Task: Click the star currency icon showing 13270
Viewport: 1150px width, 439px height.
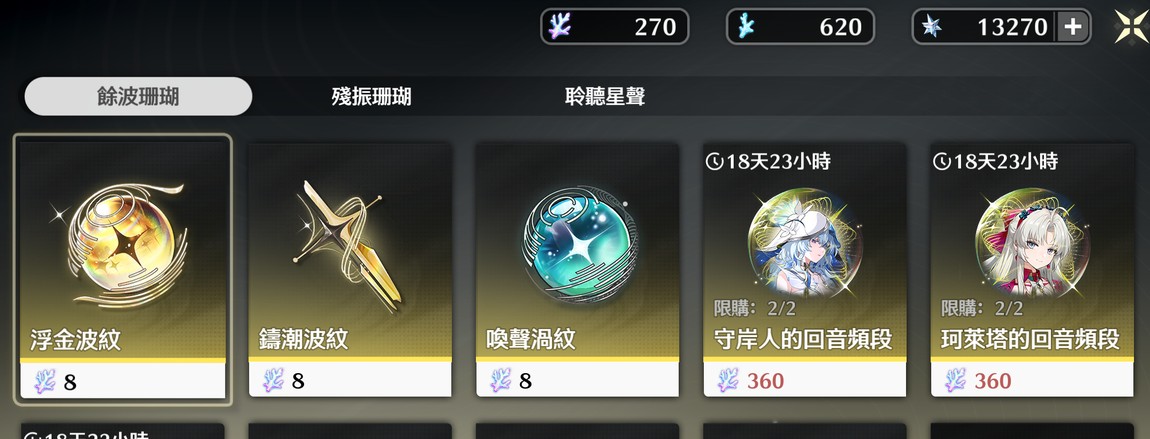Action: (x=931, y=26)
